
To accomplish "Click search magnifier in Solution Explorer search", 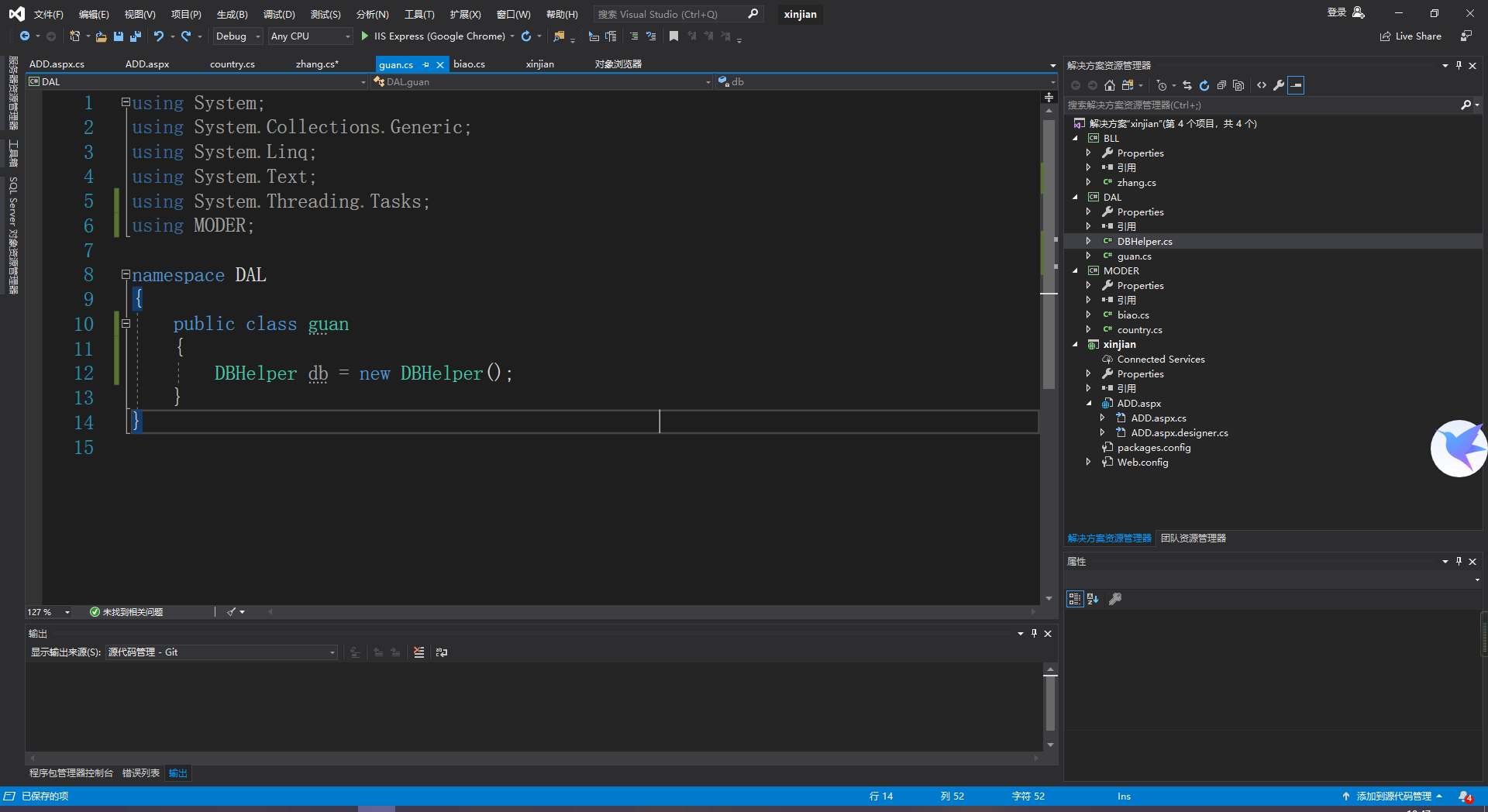I will 1466,105.
